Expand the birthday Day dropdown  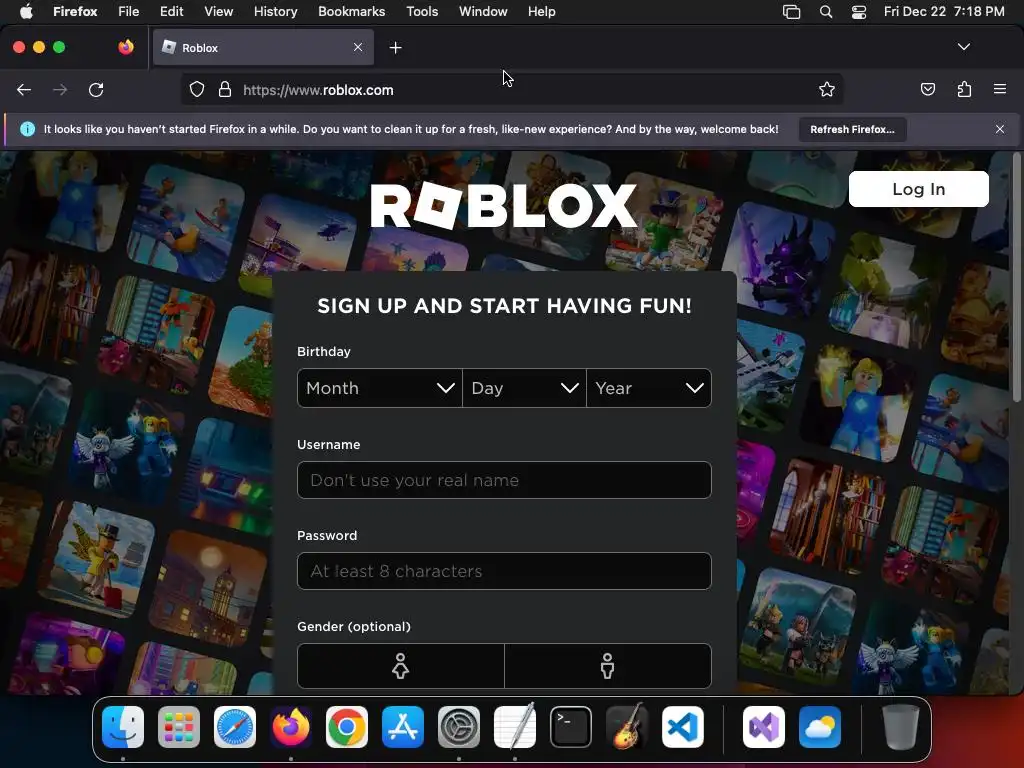[524, 388]
